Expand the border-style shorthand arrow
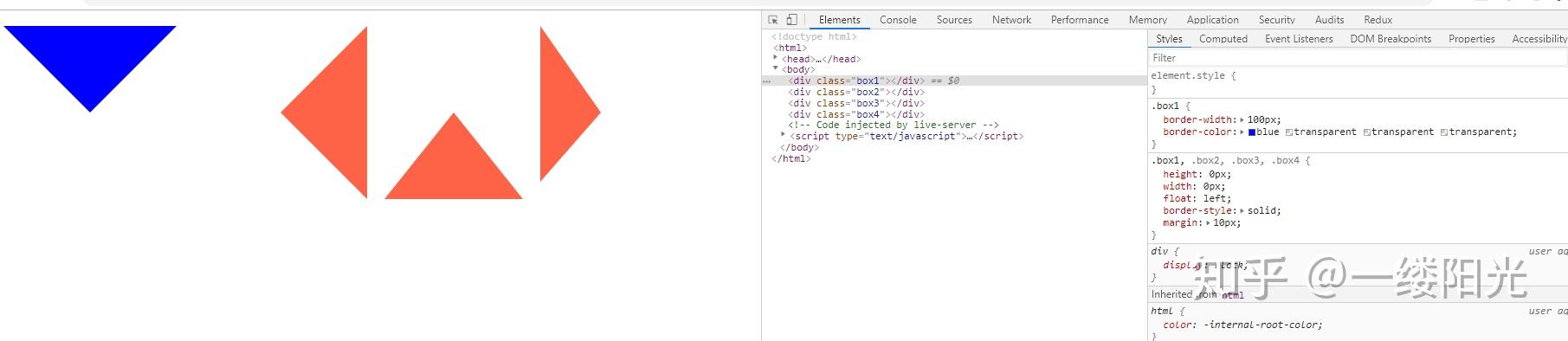1568x341 pixels. coord(1242,211)
